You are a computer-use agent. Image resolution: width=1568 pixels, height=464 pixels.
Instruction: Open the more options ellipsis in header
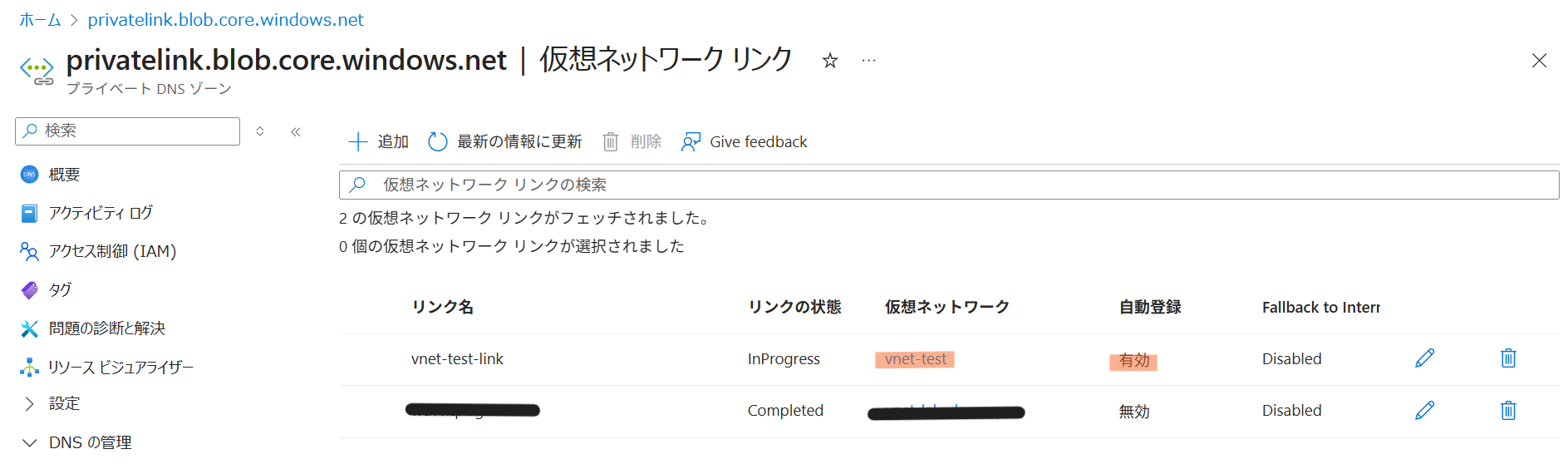(x=868, y=61)
